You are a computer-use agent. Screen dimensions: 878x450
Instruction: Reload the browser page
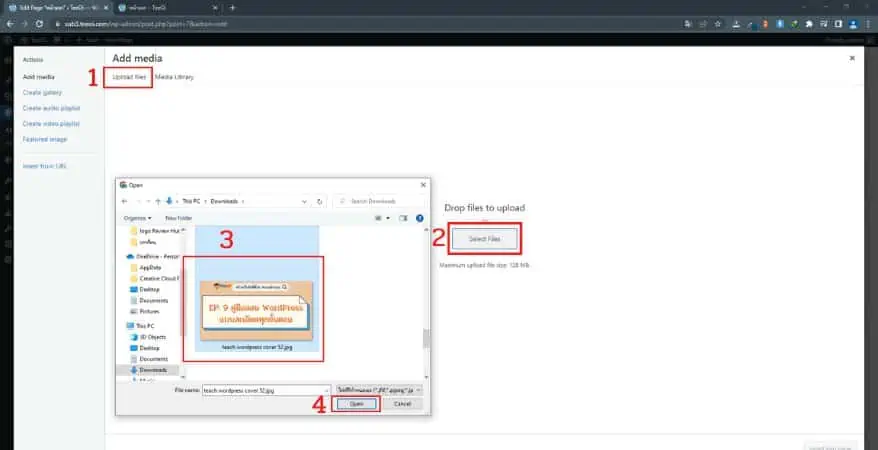click(x=39, y=24)
